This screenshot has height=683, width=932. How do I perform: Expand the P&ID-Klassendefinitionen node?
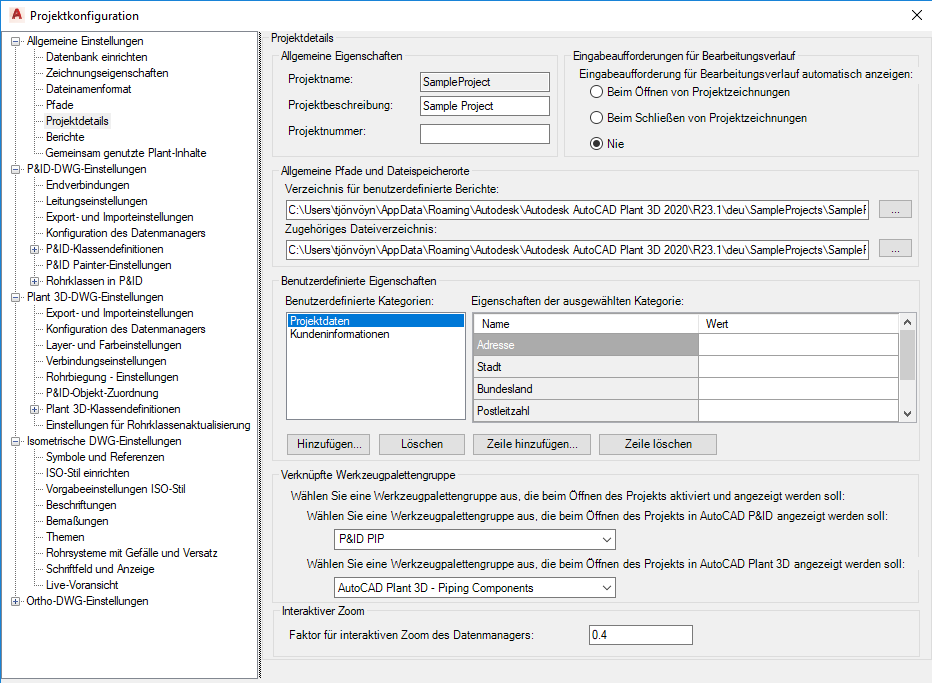tap(34, 249)
